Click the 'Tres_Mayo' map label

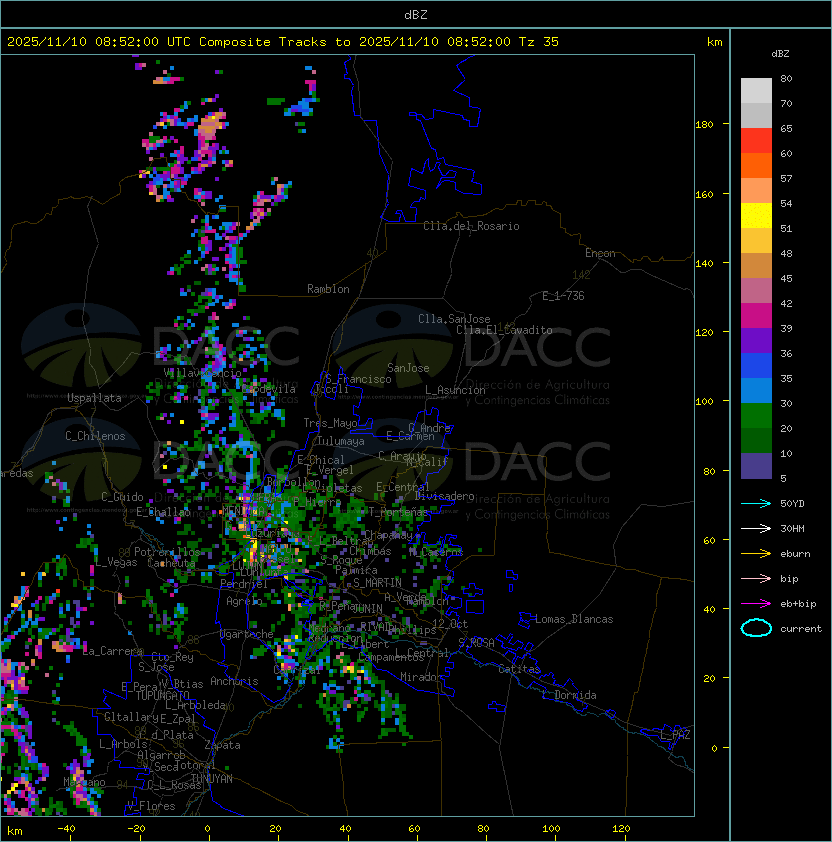(330, 423)
